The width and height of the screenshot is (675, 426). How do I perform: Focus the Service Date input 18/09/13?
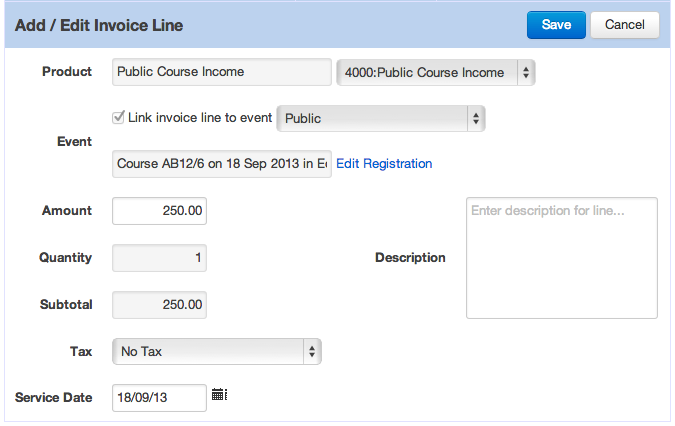coord(159,398)
